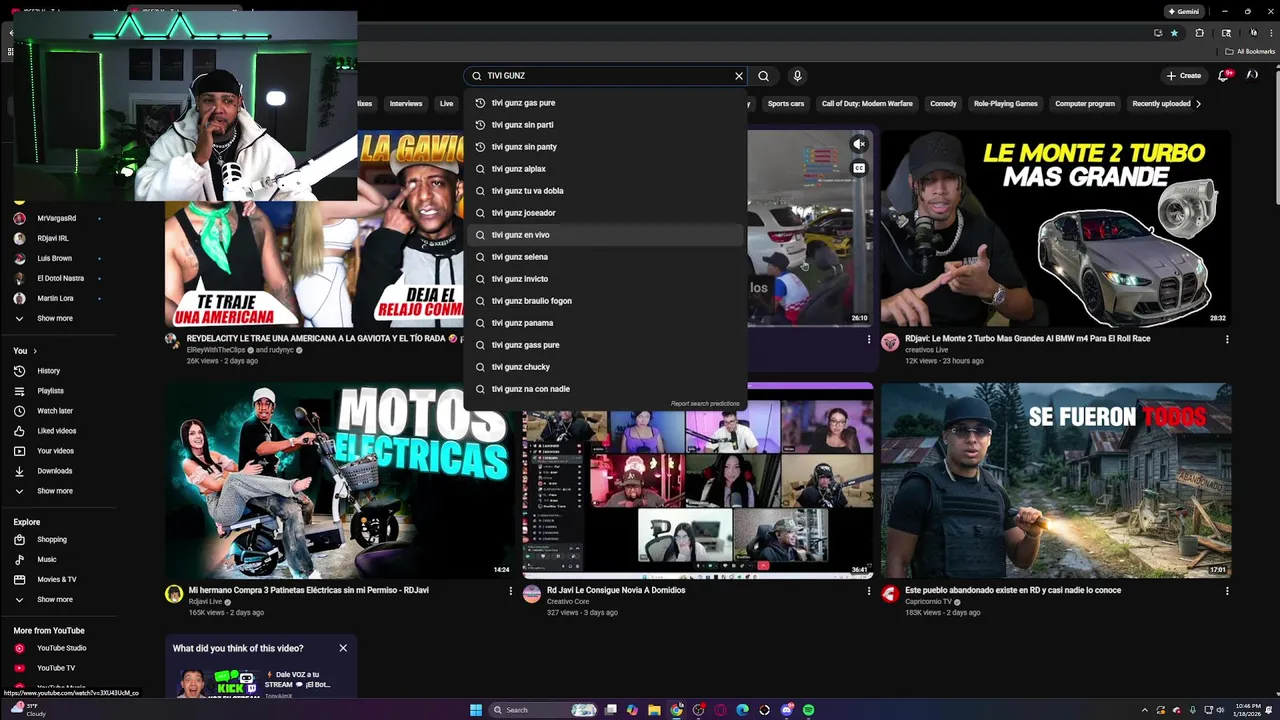The height and width of the screenshot is (720, 1280).
Task: Filter by Live chip
Action: [446, 104]
